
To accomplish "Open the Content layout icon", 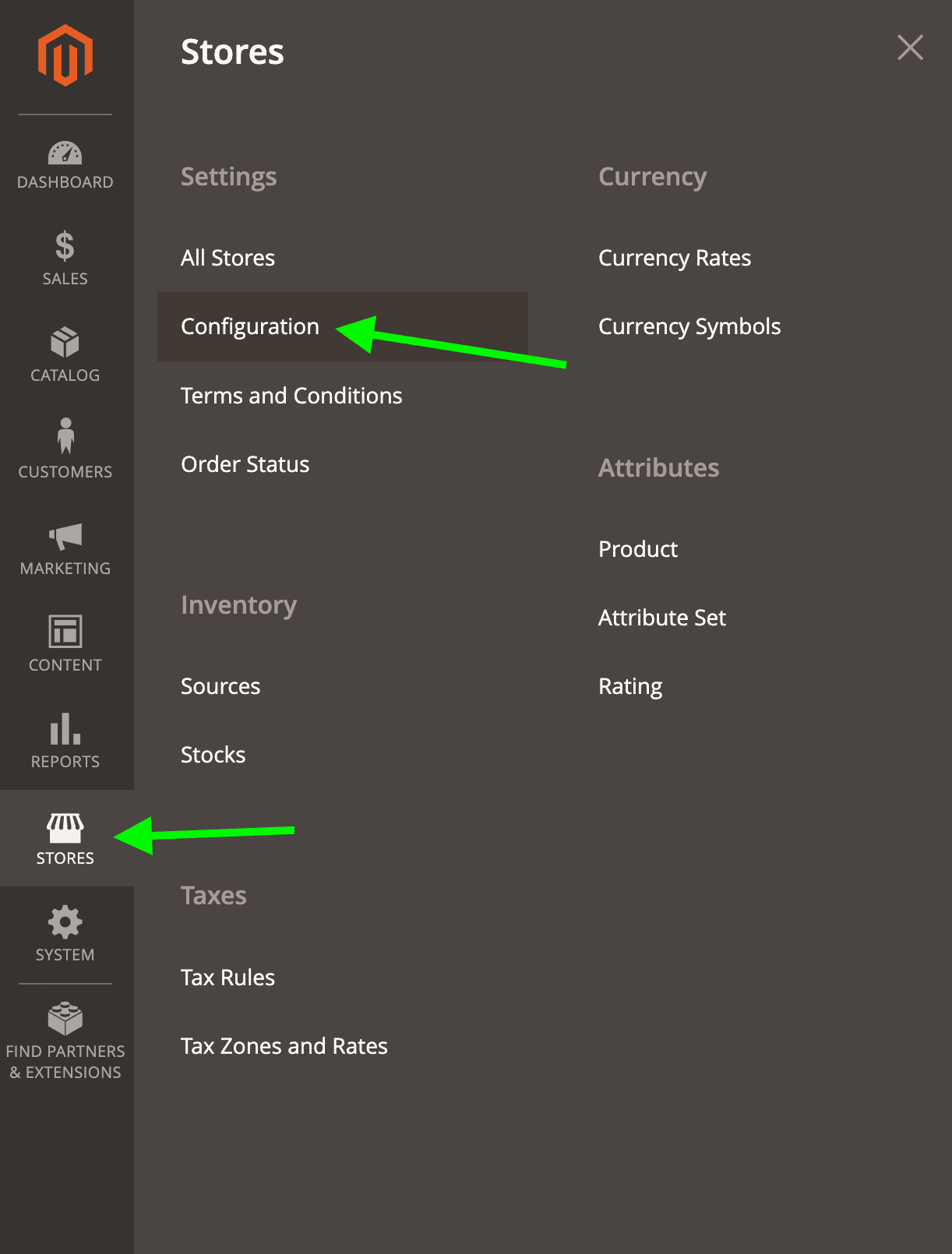I will click(x=65, y=631).
